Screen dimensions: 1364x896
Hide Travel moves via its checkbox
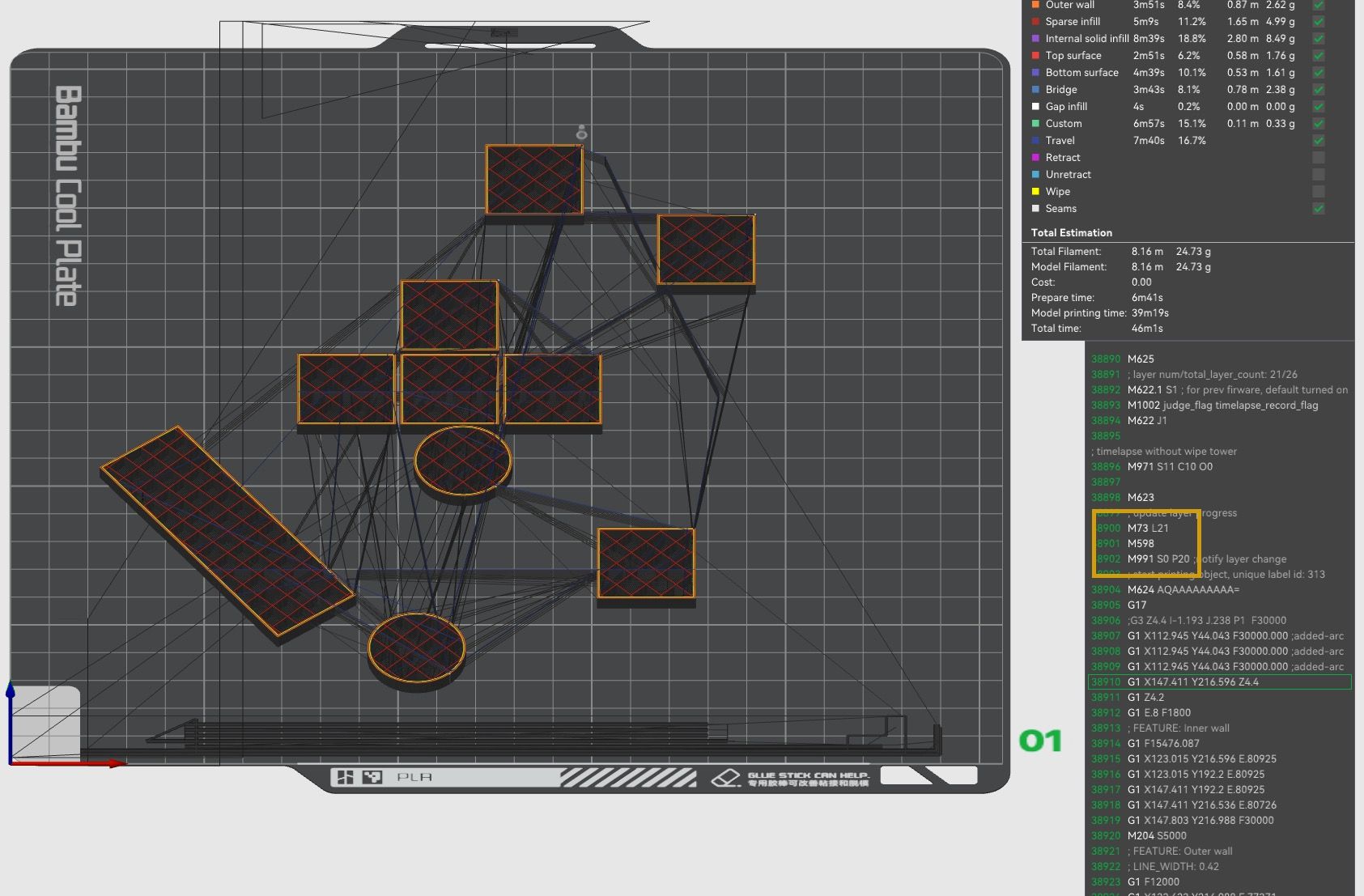click(1319, 141)
